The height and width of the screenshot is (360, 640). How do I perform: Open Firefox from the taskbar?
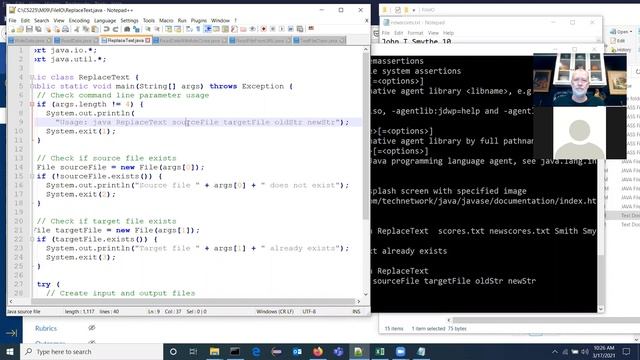(x=318, y=351)
